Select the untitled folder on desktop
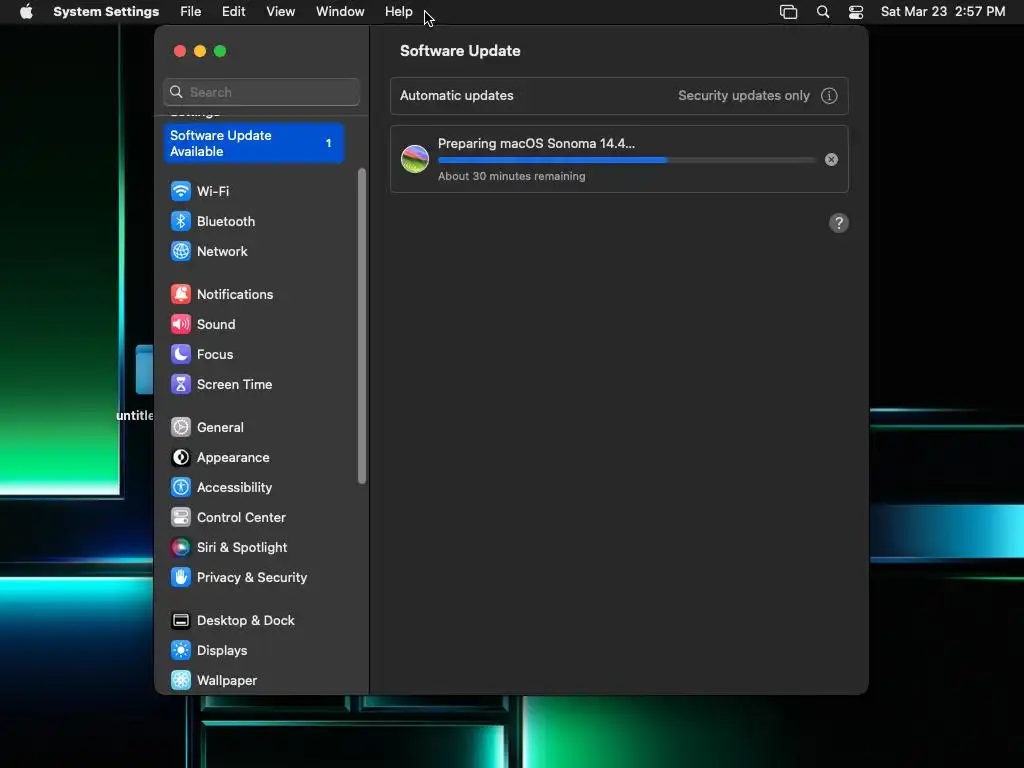The height and width of the screenshot is (768, 1024). [144, 370]
